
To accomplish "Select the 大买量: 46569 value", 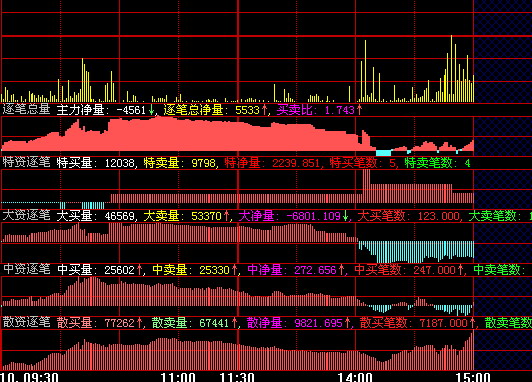I will (96, 216).
